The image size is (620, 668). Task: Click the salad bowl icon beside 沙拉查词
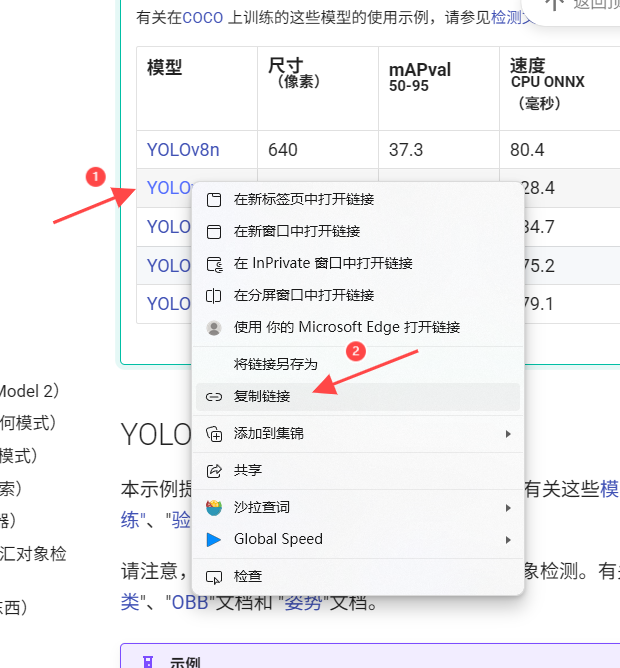[x=214, y=508]
